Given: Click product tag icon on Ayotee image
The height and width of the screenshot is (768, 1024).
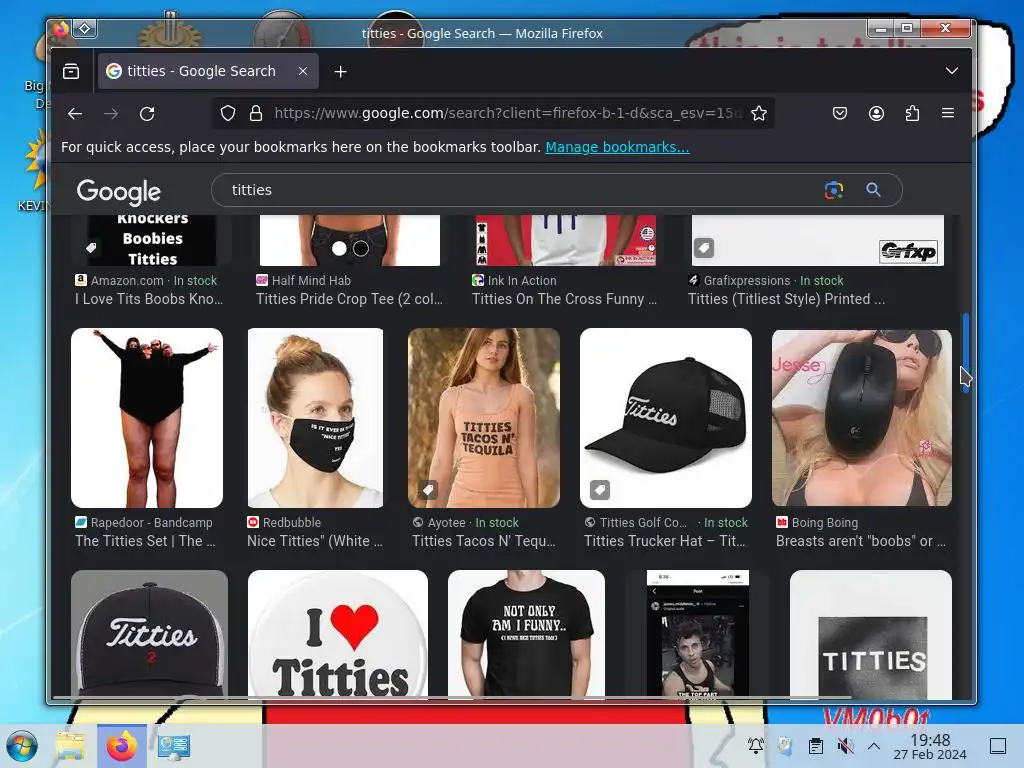Looking at the screenshot, I should click(x=428, y=490).
